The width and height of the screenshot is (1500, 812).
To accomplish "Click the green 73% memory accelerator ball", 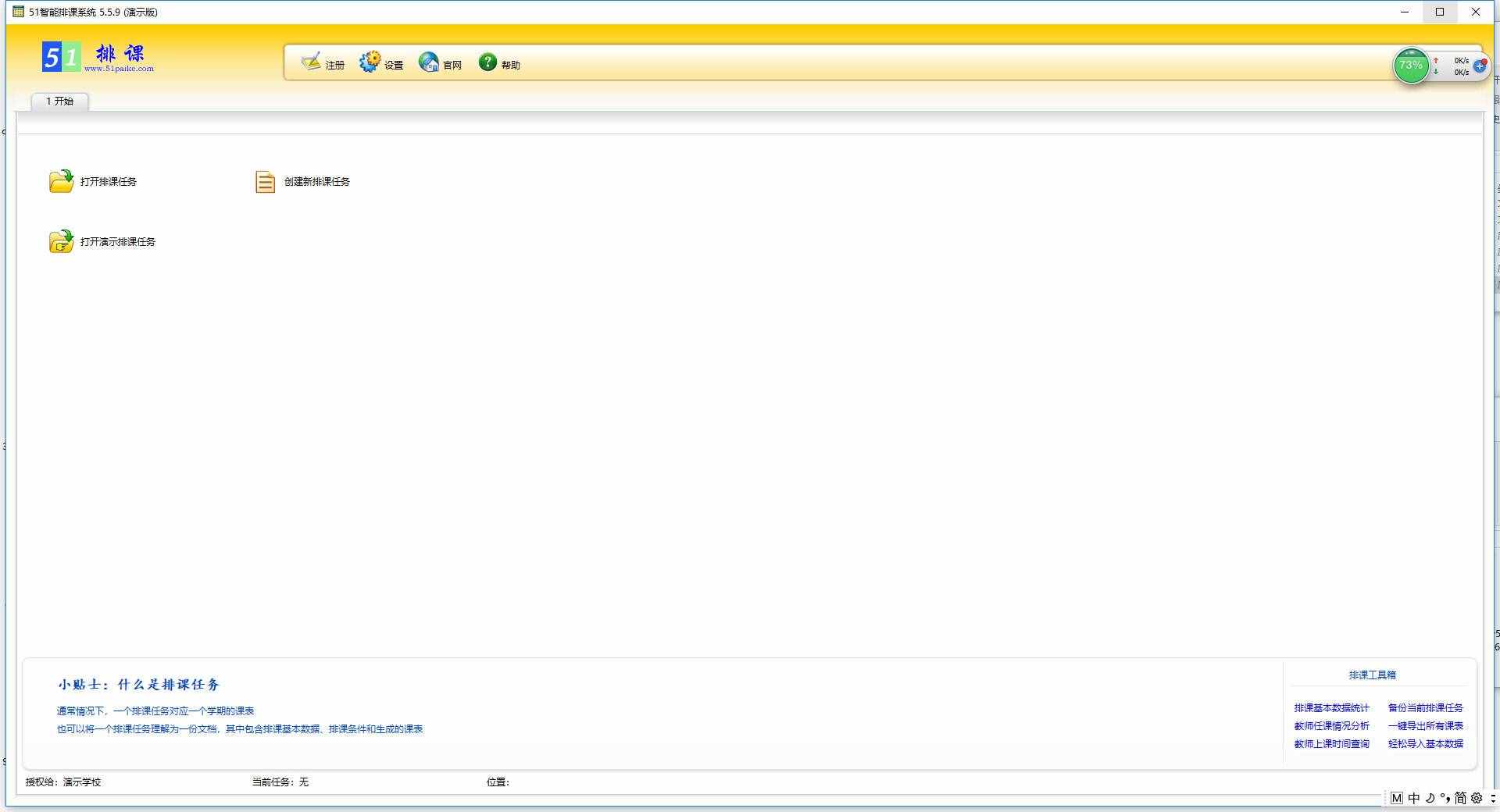I will (x=1411, y=66).
